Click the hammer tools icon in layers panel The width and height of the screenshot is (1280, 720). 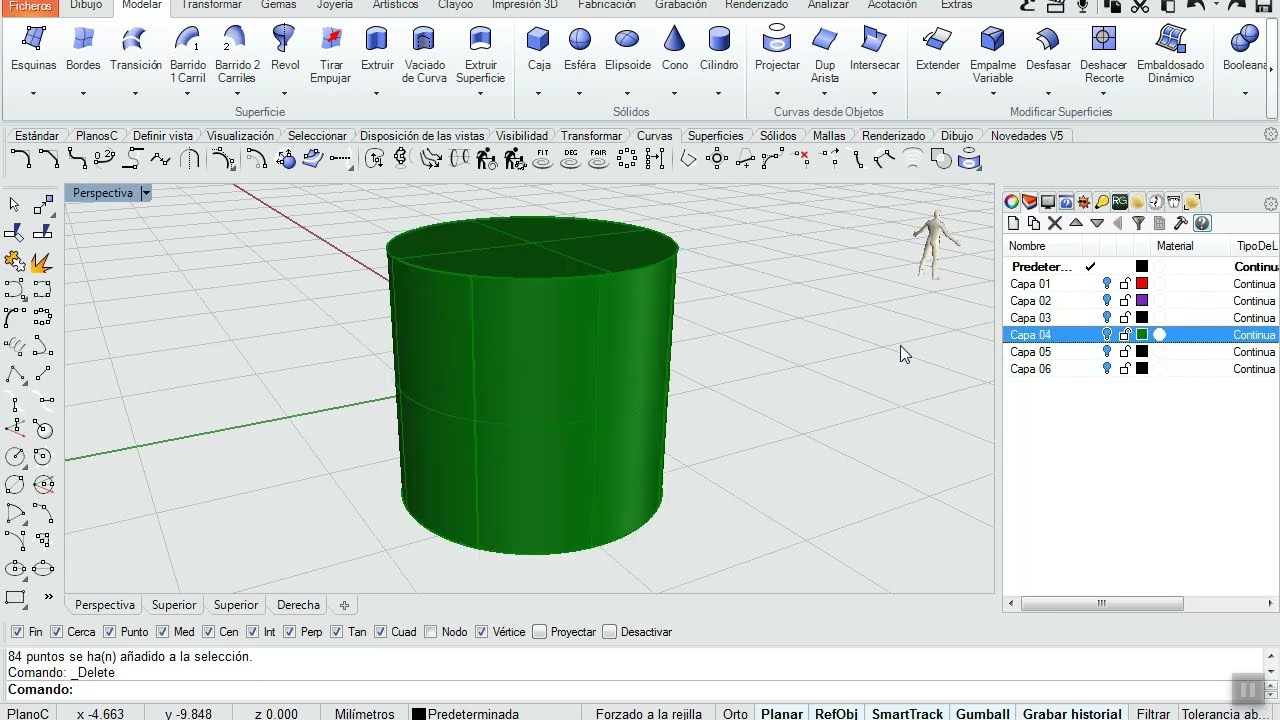pos(1181,223)
